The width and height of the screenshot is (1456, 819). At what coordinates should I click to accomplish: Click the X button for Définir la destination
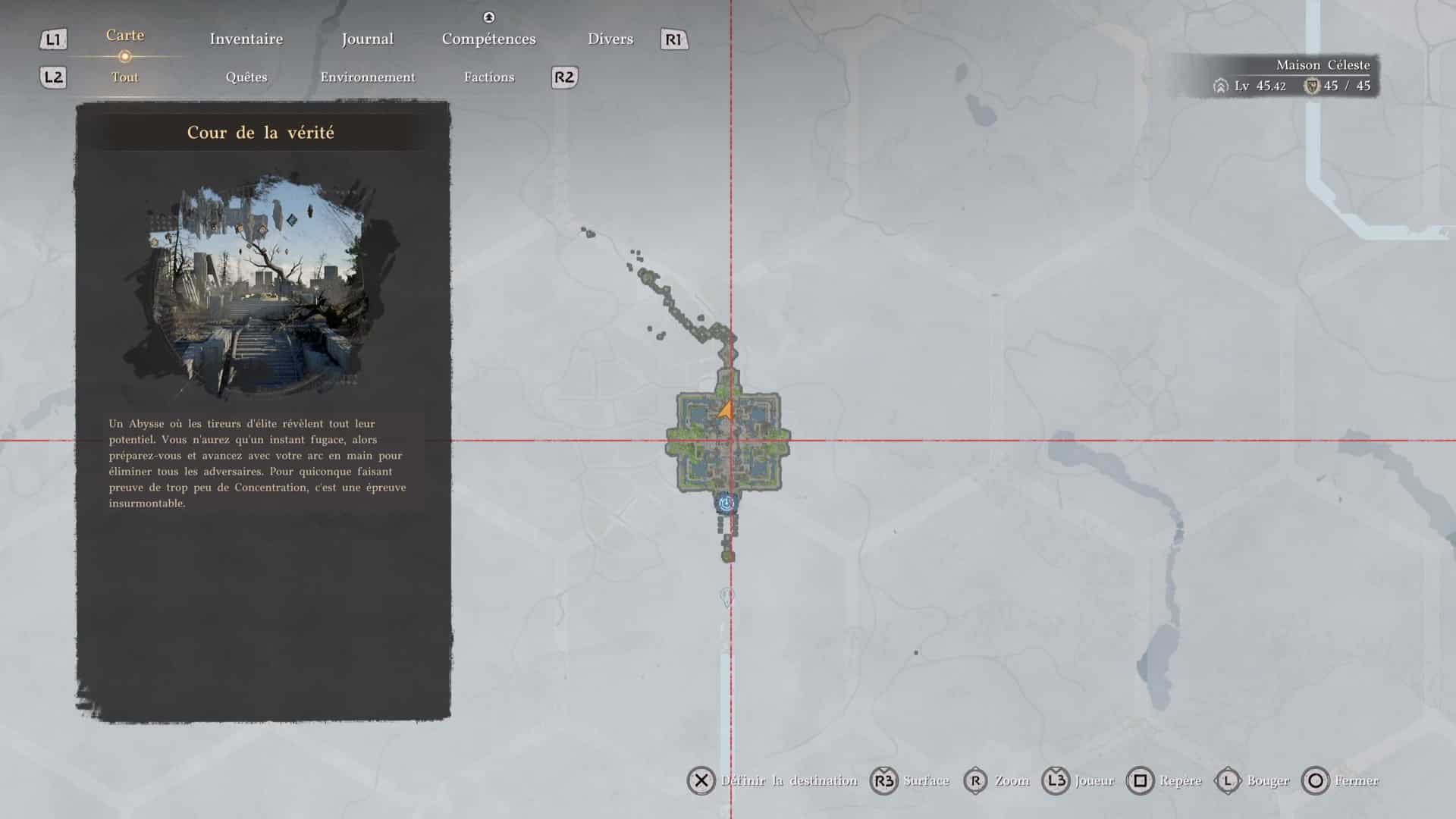[x=701, y=780]
